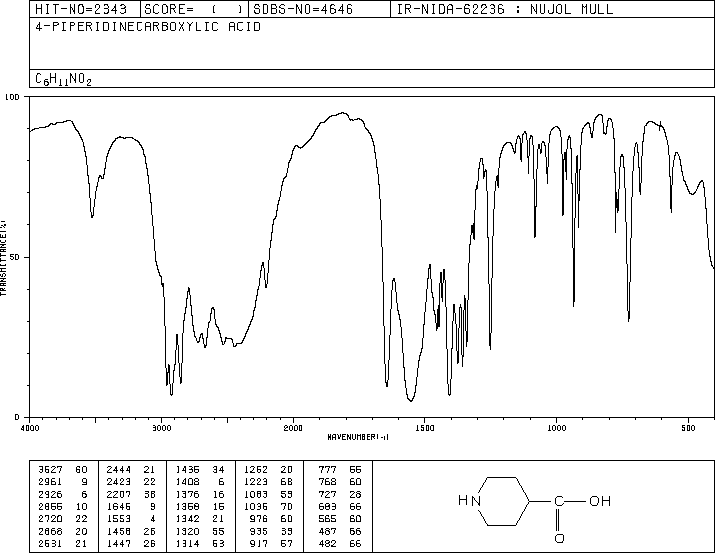The height and width of the screenshot is (553, 715).
Task: Click the 2444 peak entry
Action: pos(131,469)
